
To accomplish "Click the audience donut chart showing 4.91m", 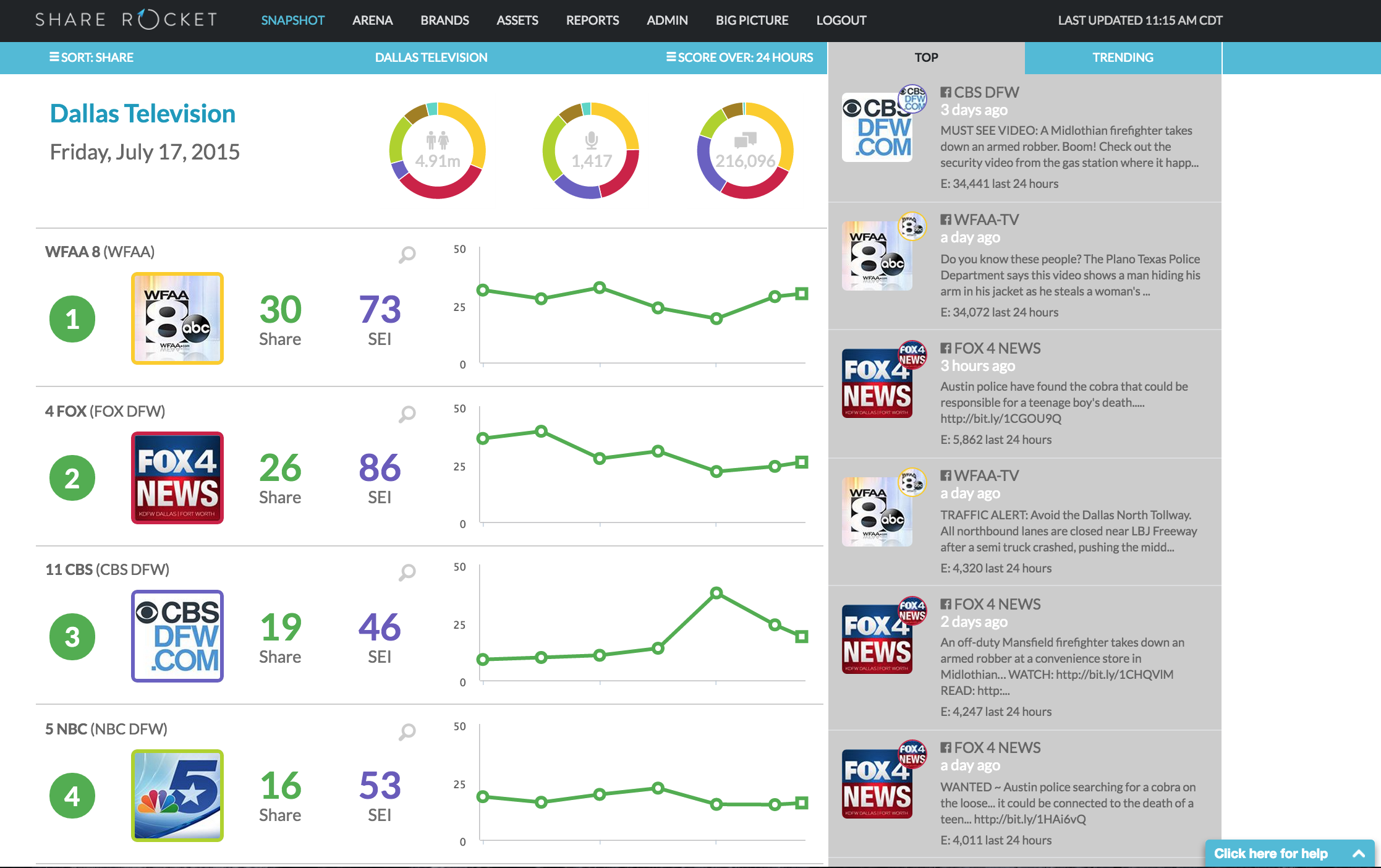I will pyautogui.click(x=437, y=150).
